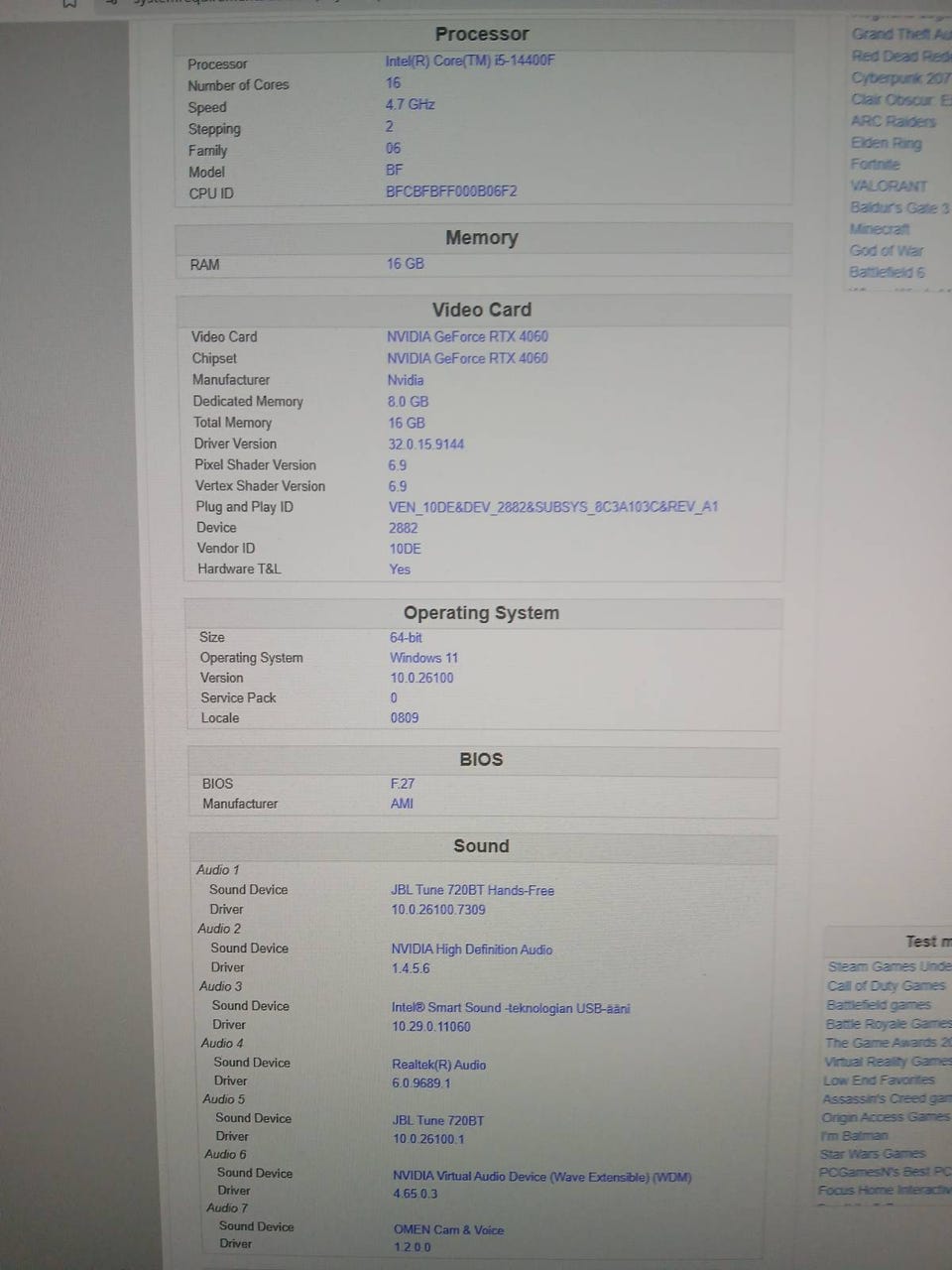Select the 64-bit size value
This screenshot has height=1270, width=952.
(406, 637)
